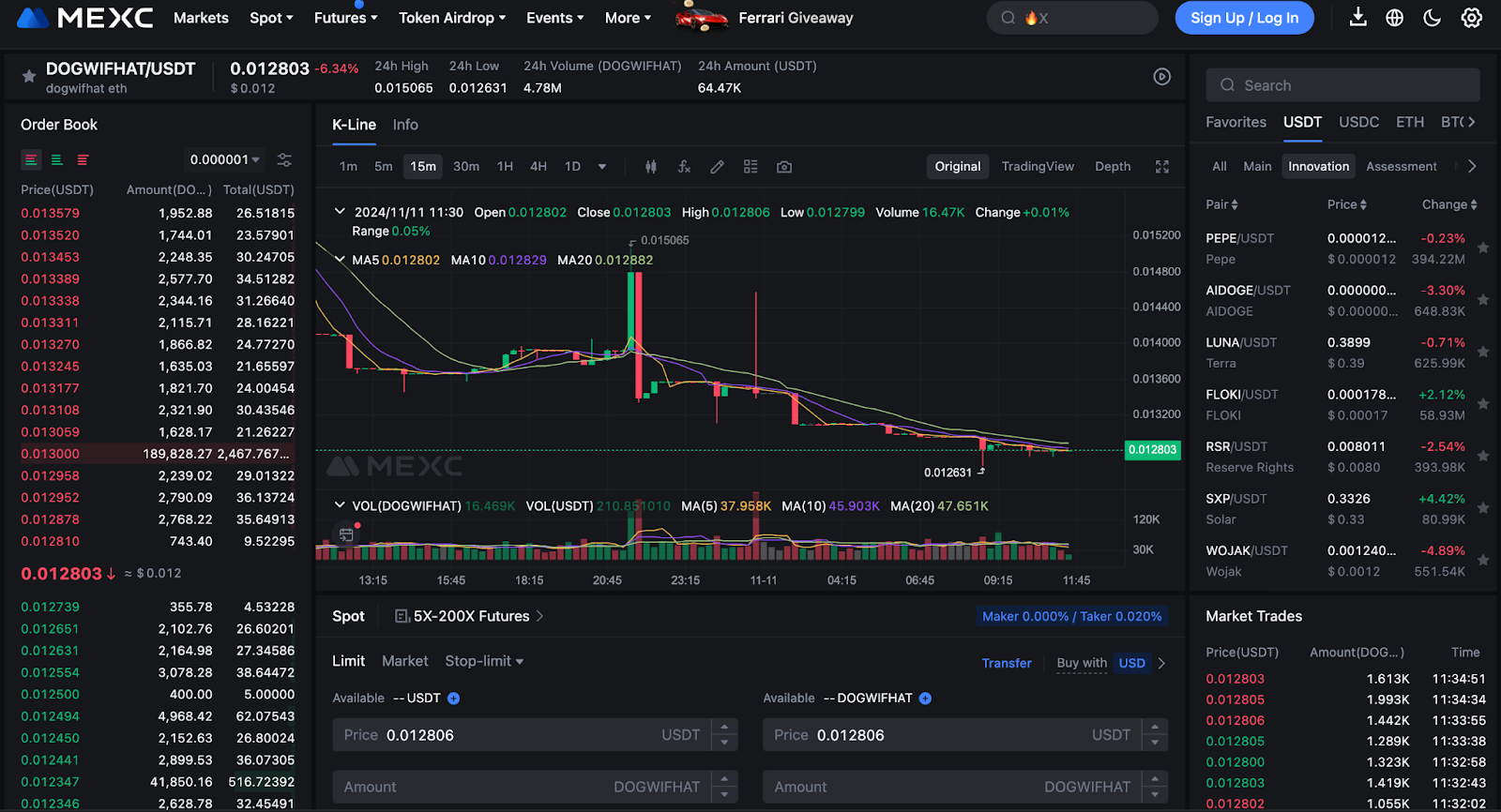Favorite PEPE/USDT star
The height and width of the screenshot is (812, 1501).
click(1483, 248)
